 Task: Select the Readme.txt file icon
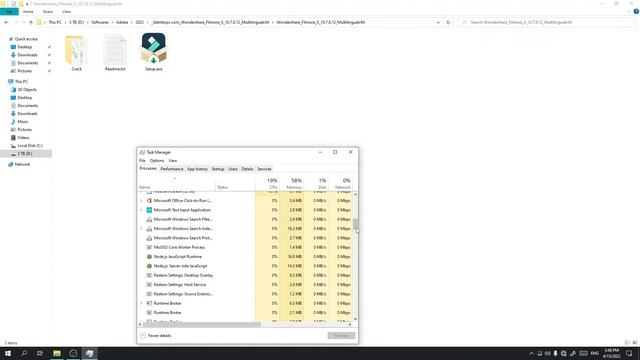(115, 50)
